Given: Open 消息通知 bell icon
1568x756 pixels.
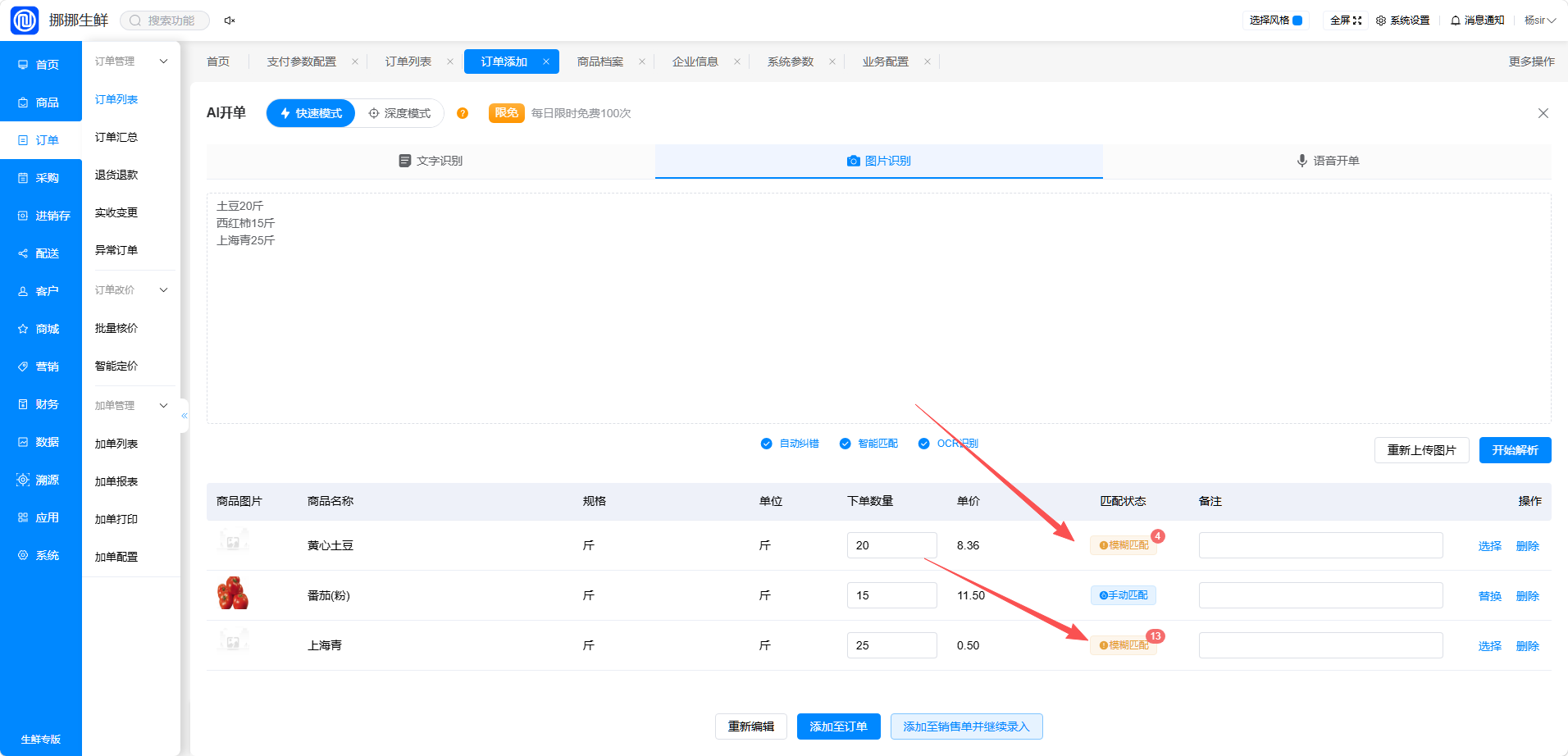Looking at the screenshot, I should (x=1456, y=20).
